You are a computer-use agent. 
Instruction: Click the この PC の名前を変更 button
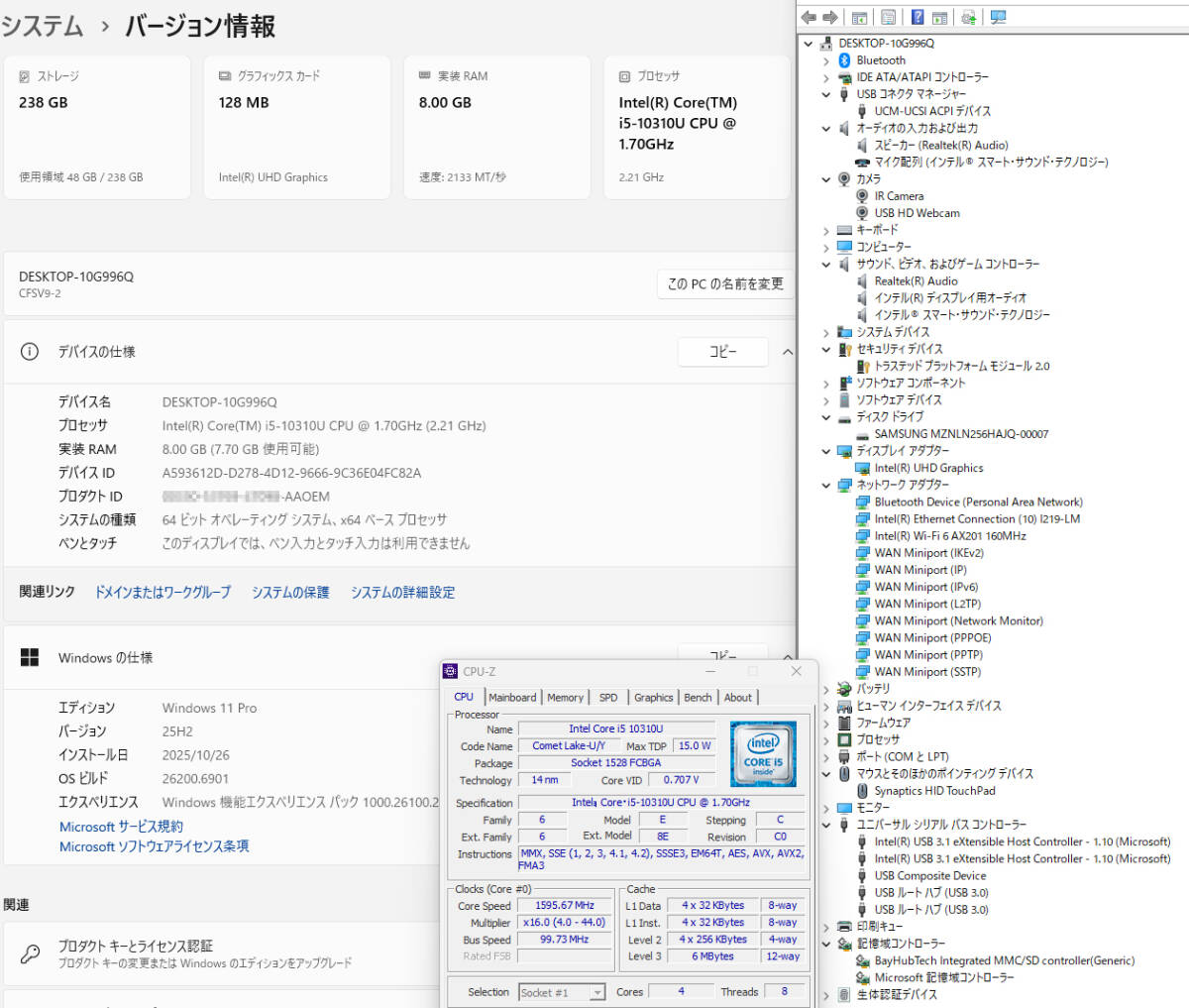(725, 283)
